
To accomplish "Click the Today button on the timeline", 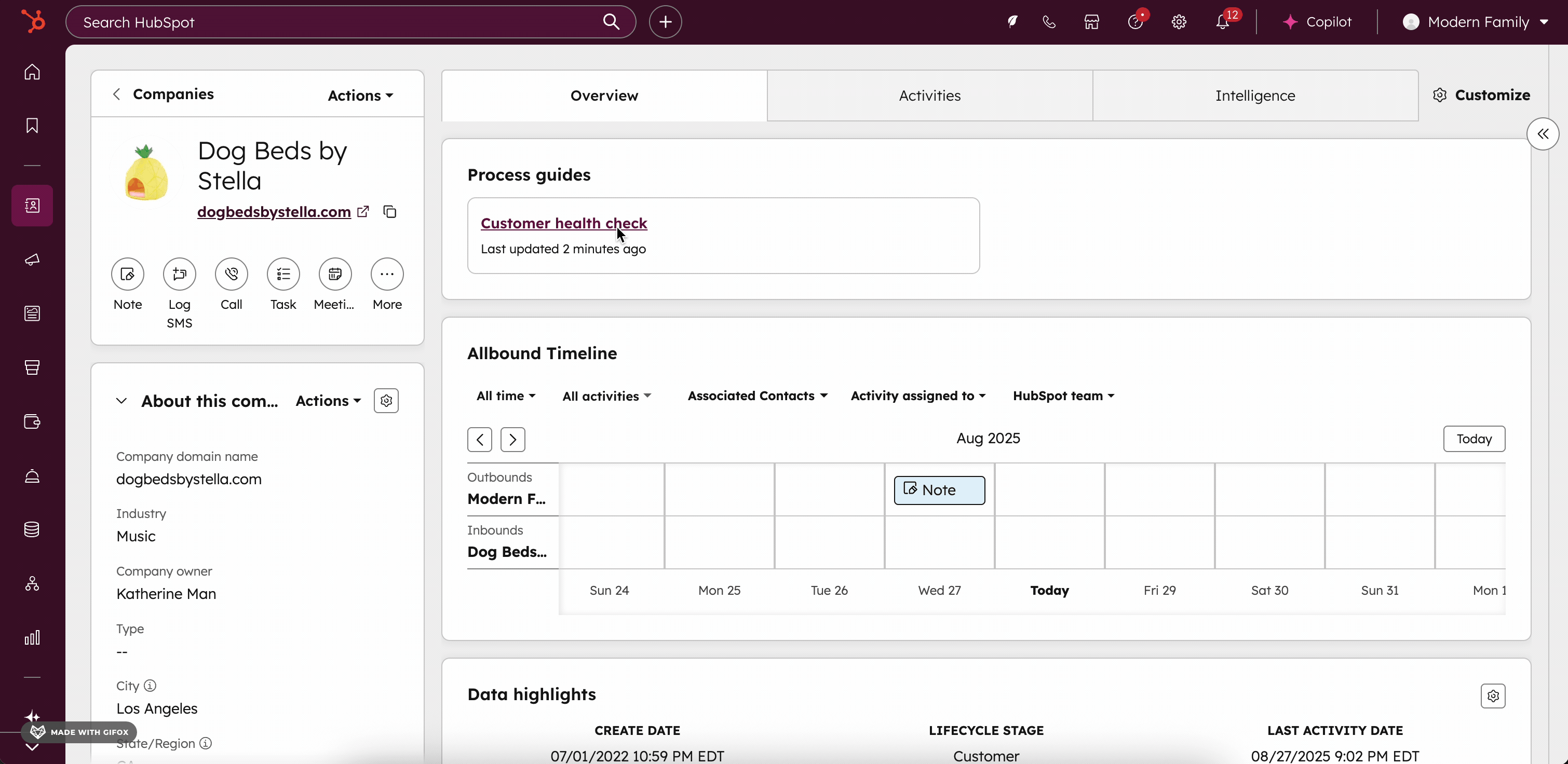I will pos(1474,439).
